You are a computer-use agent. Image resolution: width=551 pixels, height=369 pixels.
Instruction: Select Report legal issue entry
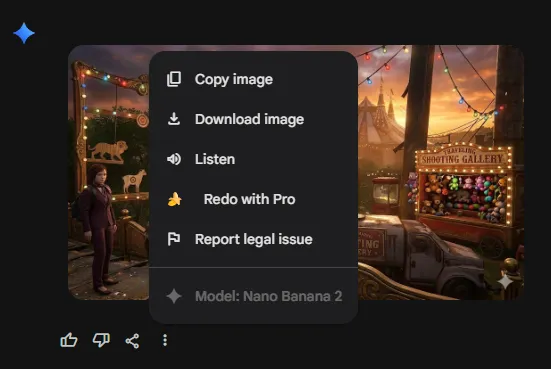(254, 239)
